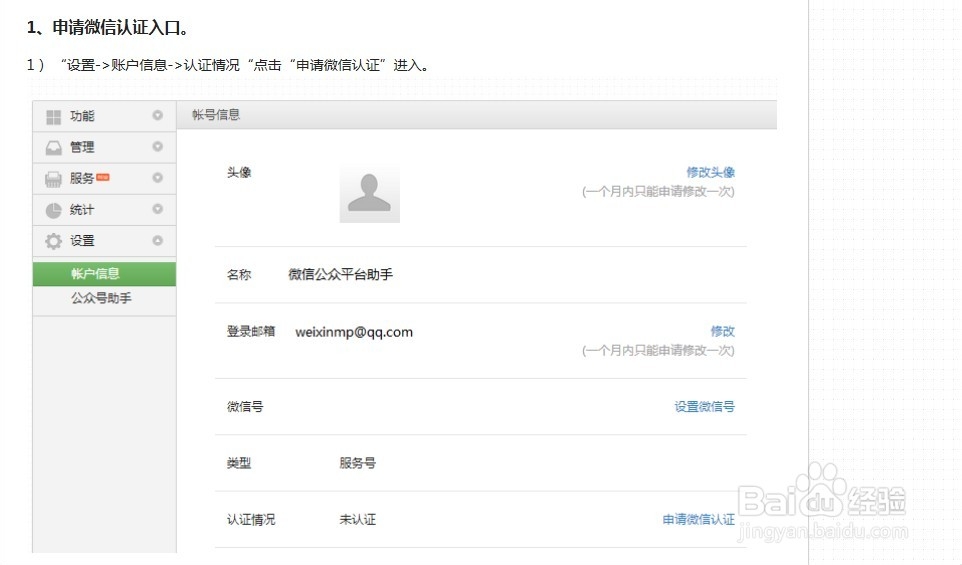Click the heading 1、申请微信认证入口。
This screenshot has width=962, height=565.
[109, 28]
